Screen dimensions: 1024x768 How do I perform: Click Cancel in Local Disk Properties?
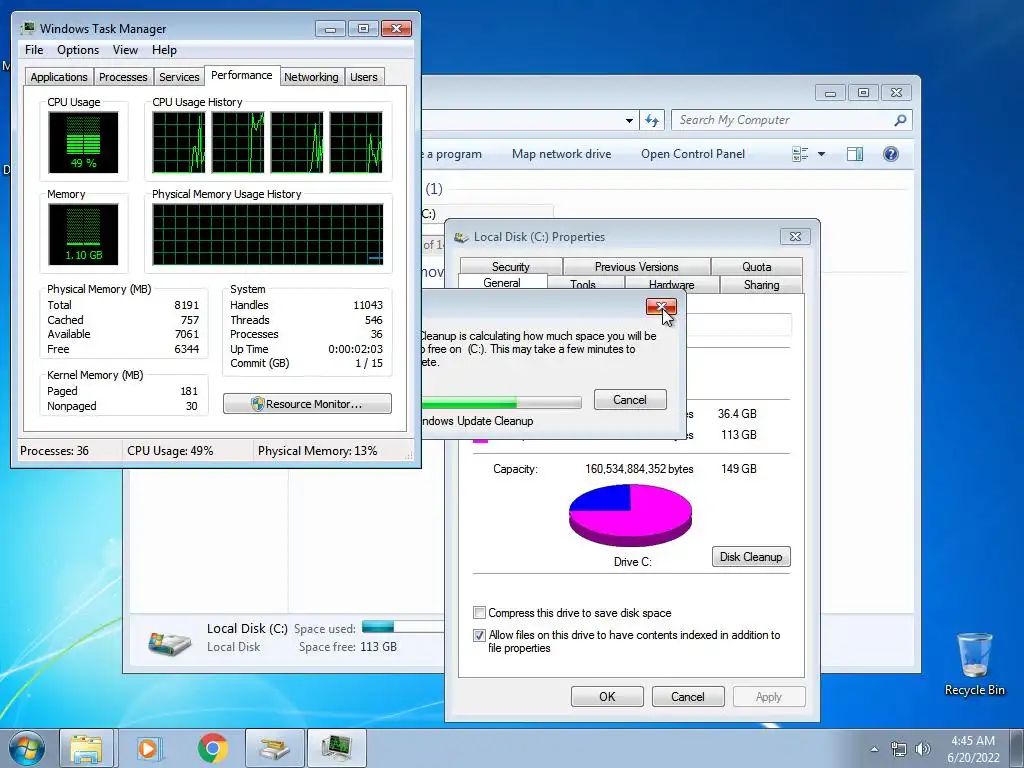pos(688,697)
